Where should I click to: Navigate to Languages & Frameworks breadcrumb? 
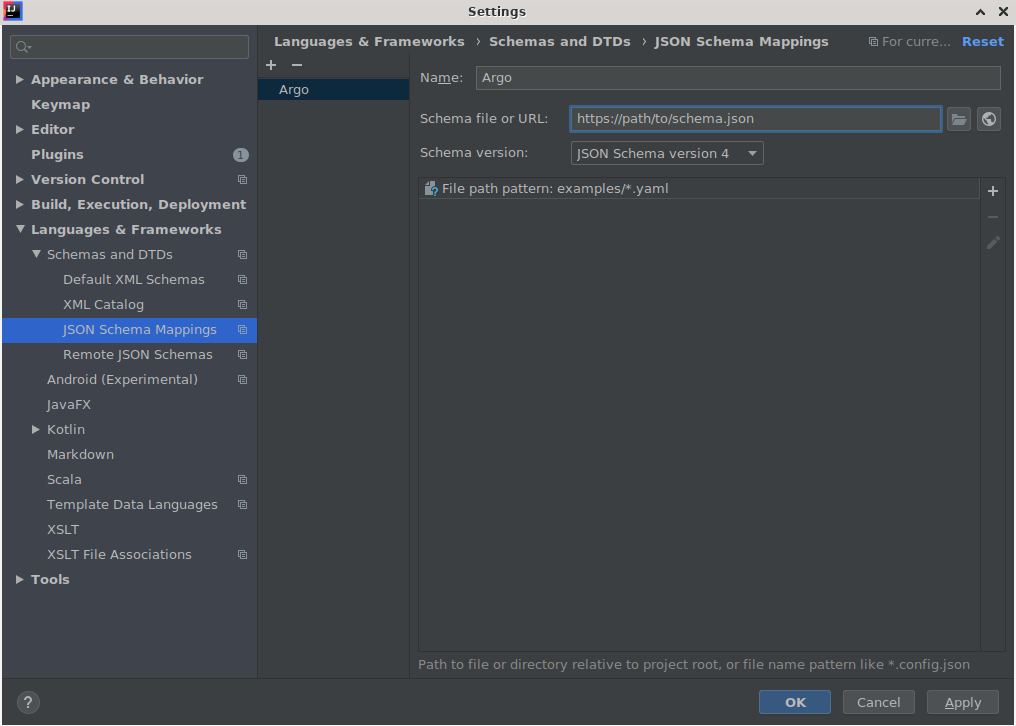coord(369,41)
